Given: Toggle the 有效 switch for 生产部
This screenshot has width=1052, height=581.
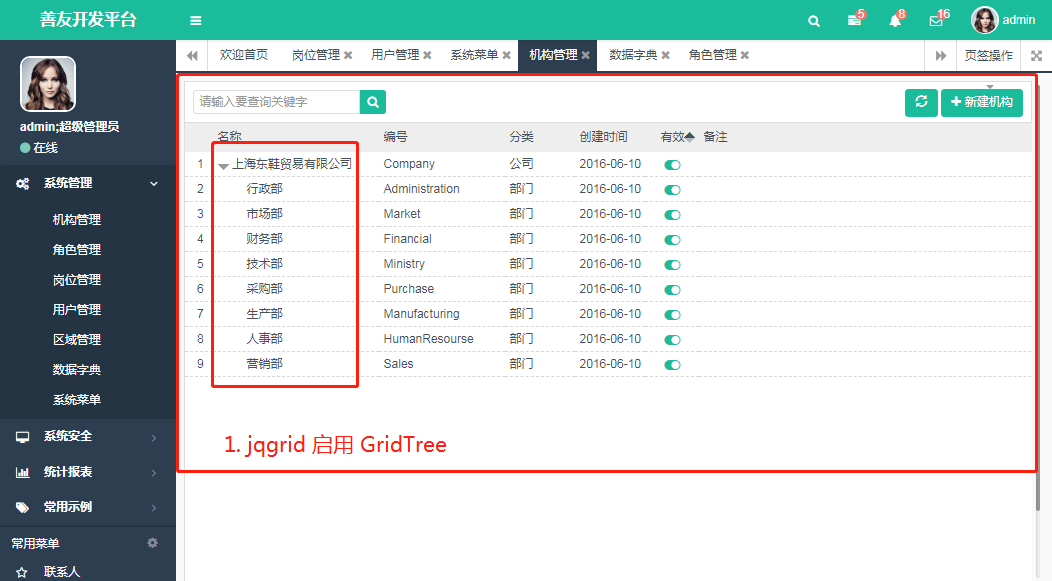Looking at the screenshot, I should click(x=672, y=315).
